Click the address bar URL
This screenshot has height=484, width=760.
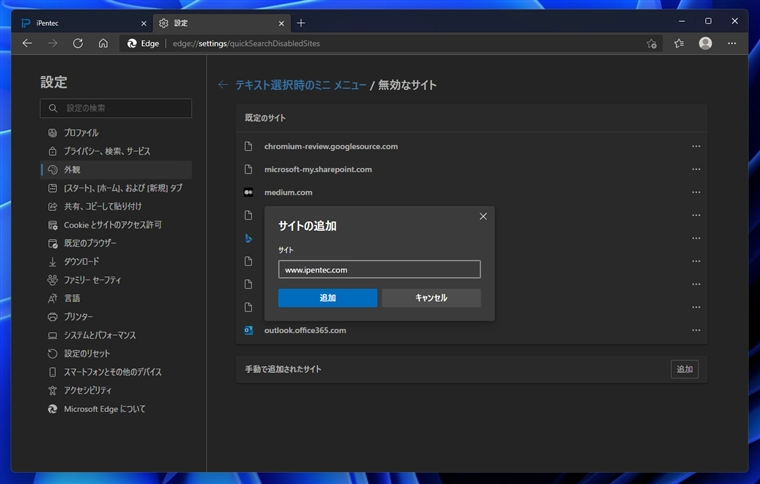tap(246, 44)
